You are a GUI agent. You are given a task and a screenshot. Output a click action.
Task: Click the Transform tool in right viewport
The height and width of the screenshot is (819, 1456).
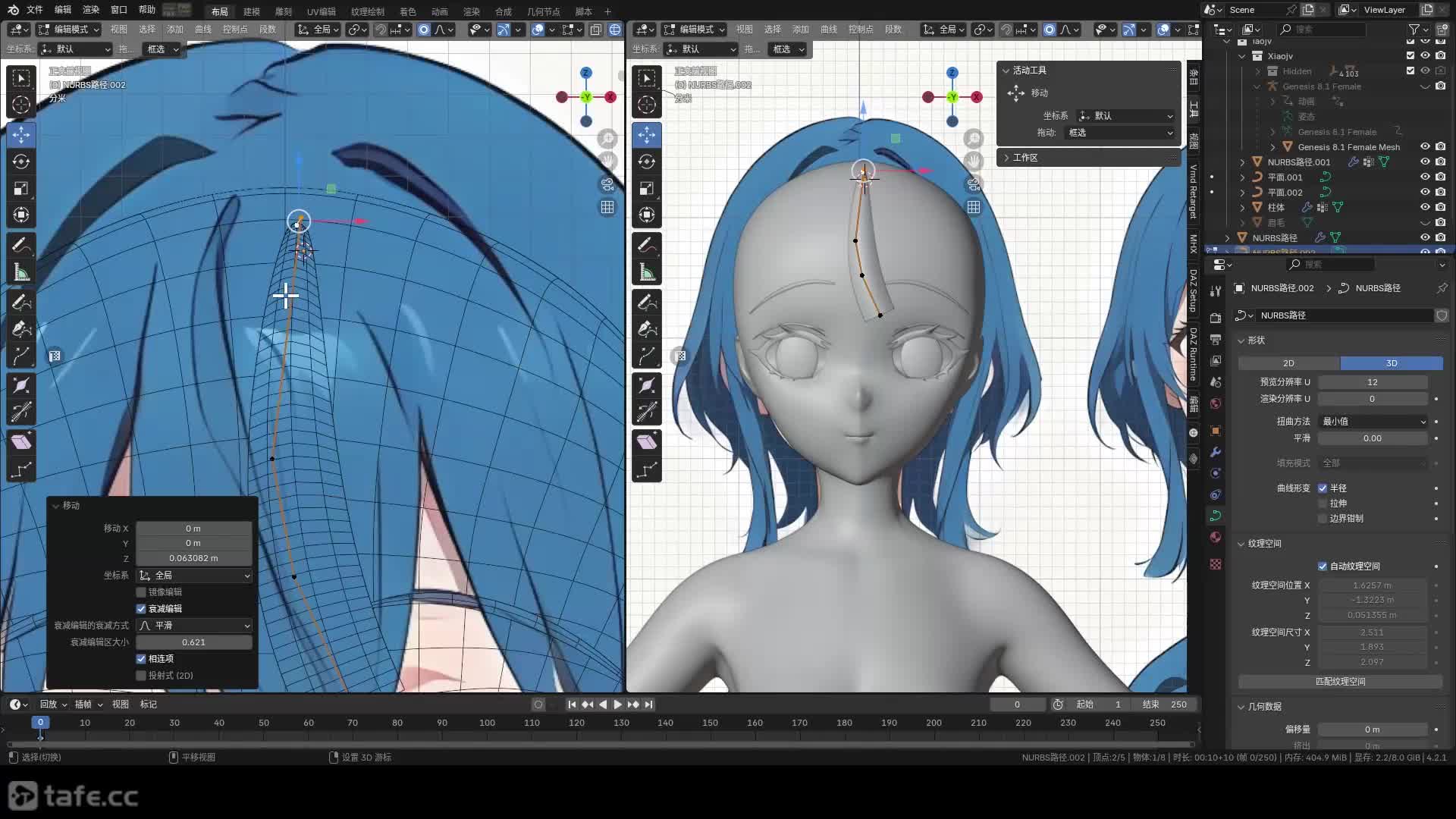tap(647, 215)
